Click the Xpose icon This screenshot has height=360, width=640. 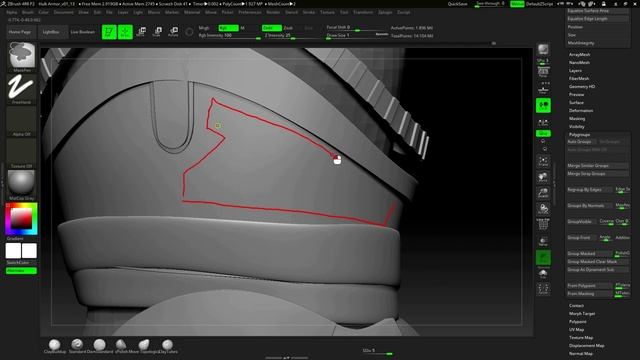pyautogui.click(x=543, y=289)
